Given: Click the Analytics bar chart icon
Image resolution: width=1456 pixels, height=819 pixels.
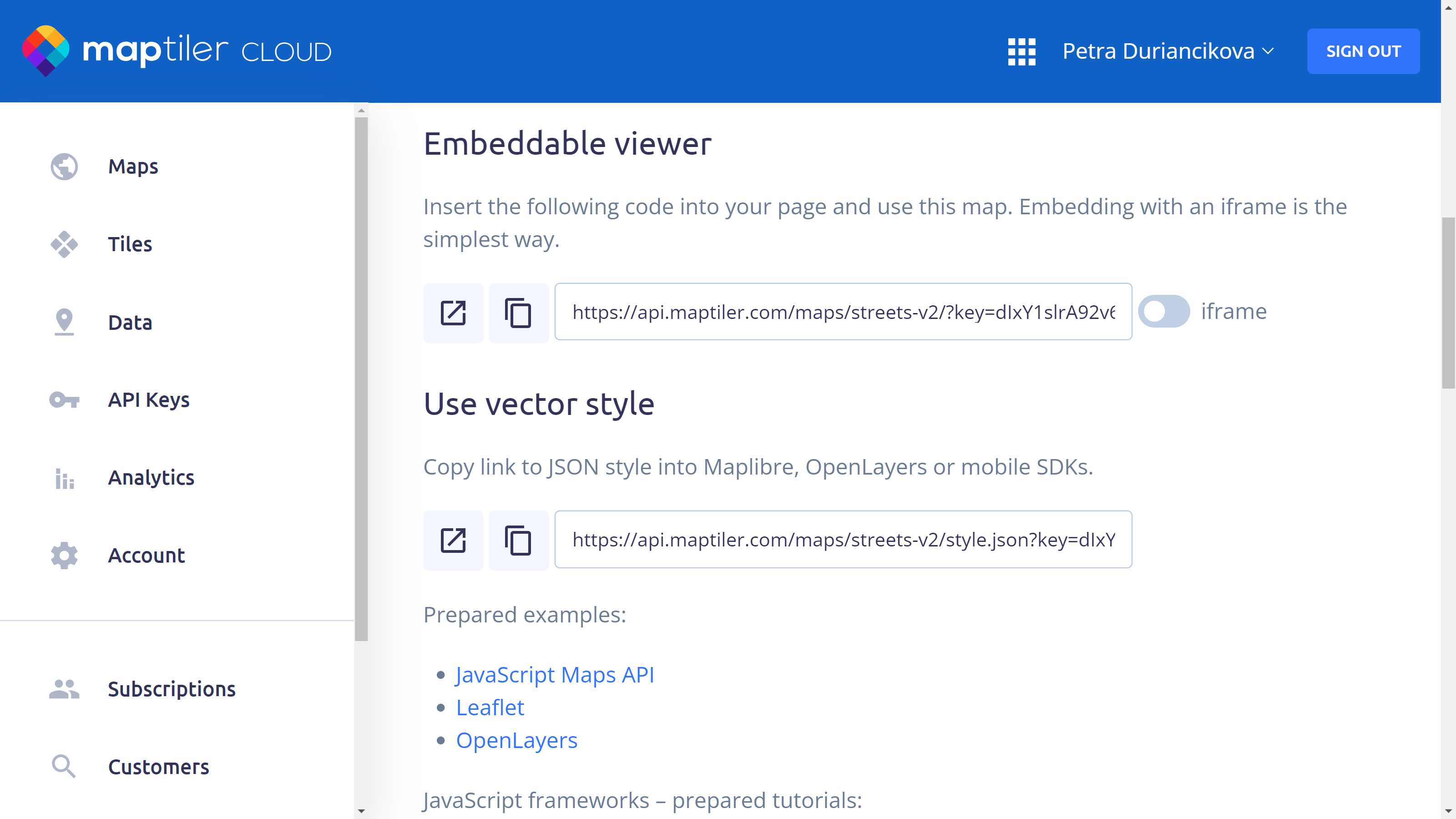Looking at the screenshot, I should (64, 478).
